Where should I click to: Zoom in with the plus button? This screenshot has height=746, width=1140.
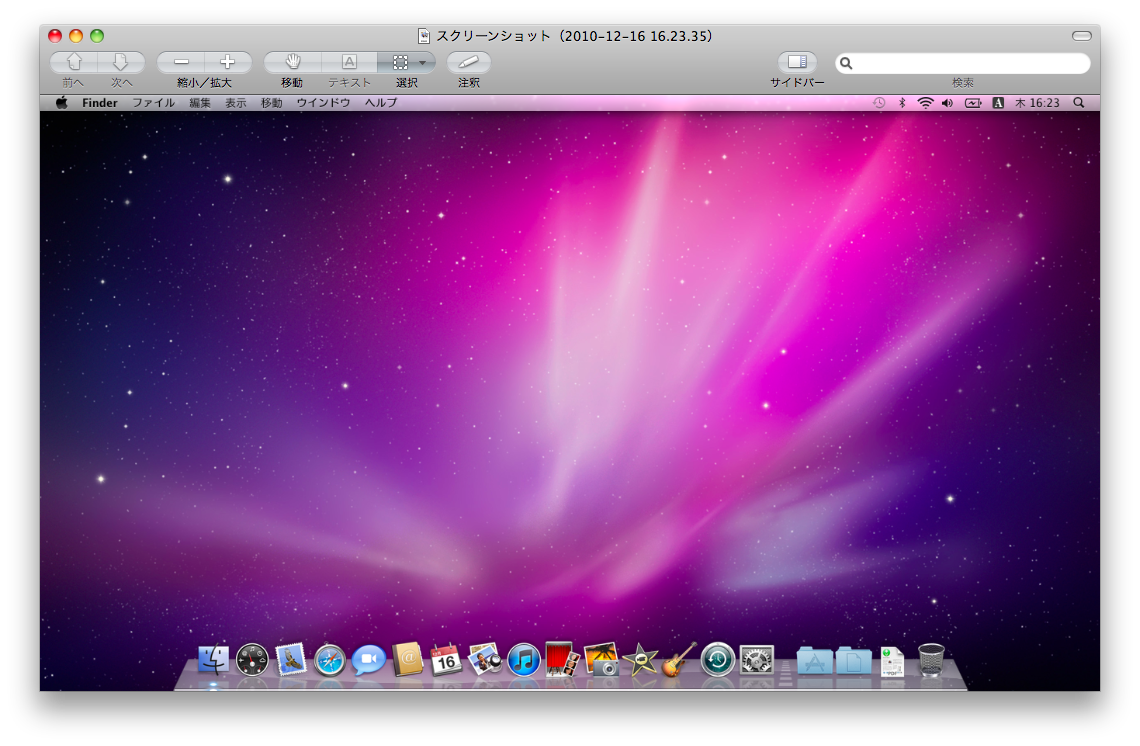pyautogui.click(x=228, y=63)
